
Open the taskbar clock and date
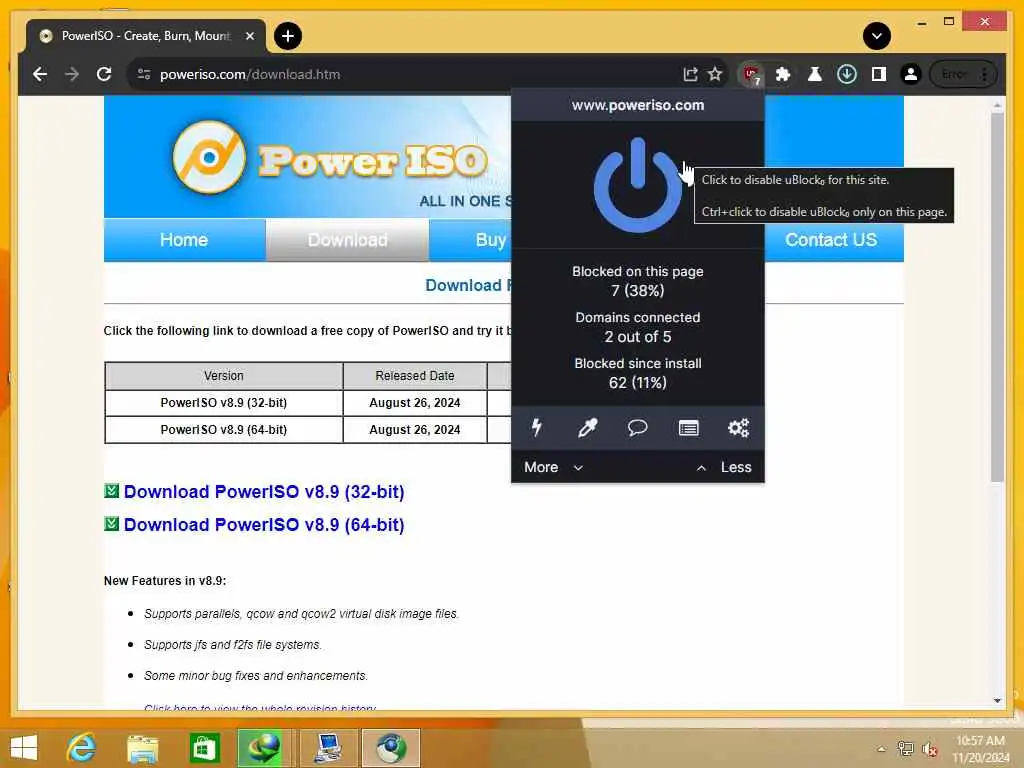(980, 749)
